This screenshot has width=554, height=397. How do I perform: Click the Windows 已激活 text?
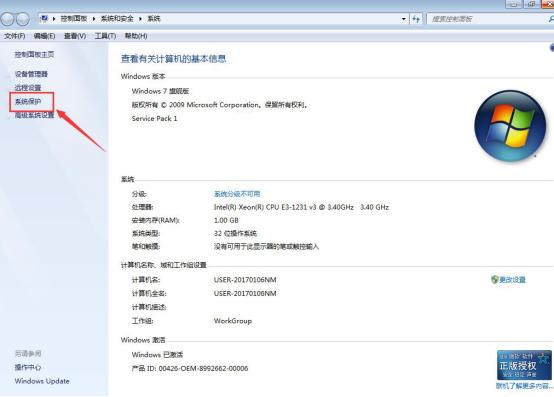157,355
